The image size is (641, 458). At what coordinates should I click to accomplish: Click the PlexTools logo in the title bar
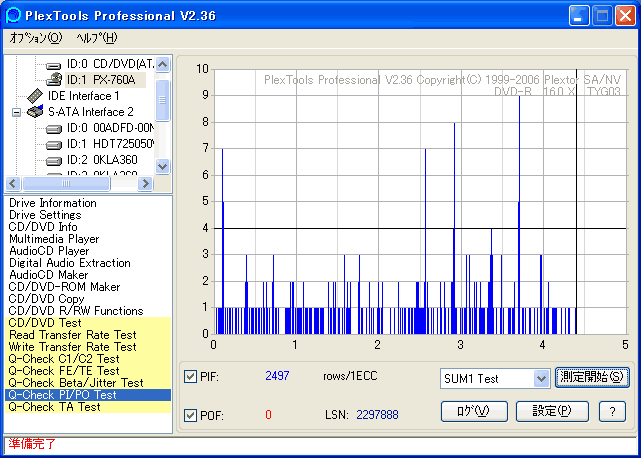13,16
